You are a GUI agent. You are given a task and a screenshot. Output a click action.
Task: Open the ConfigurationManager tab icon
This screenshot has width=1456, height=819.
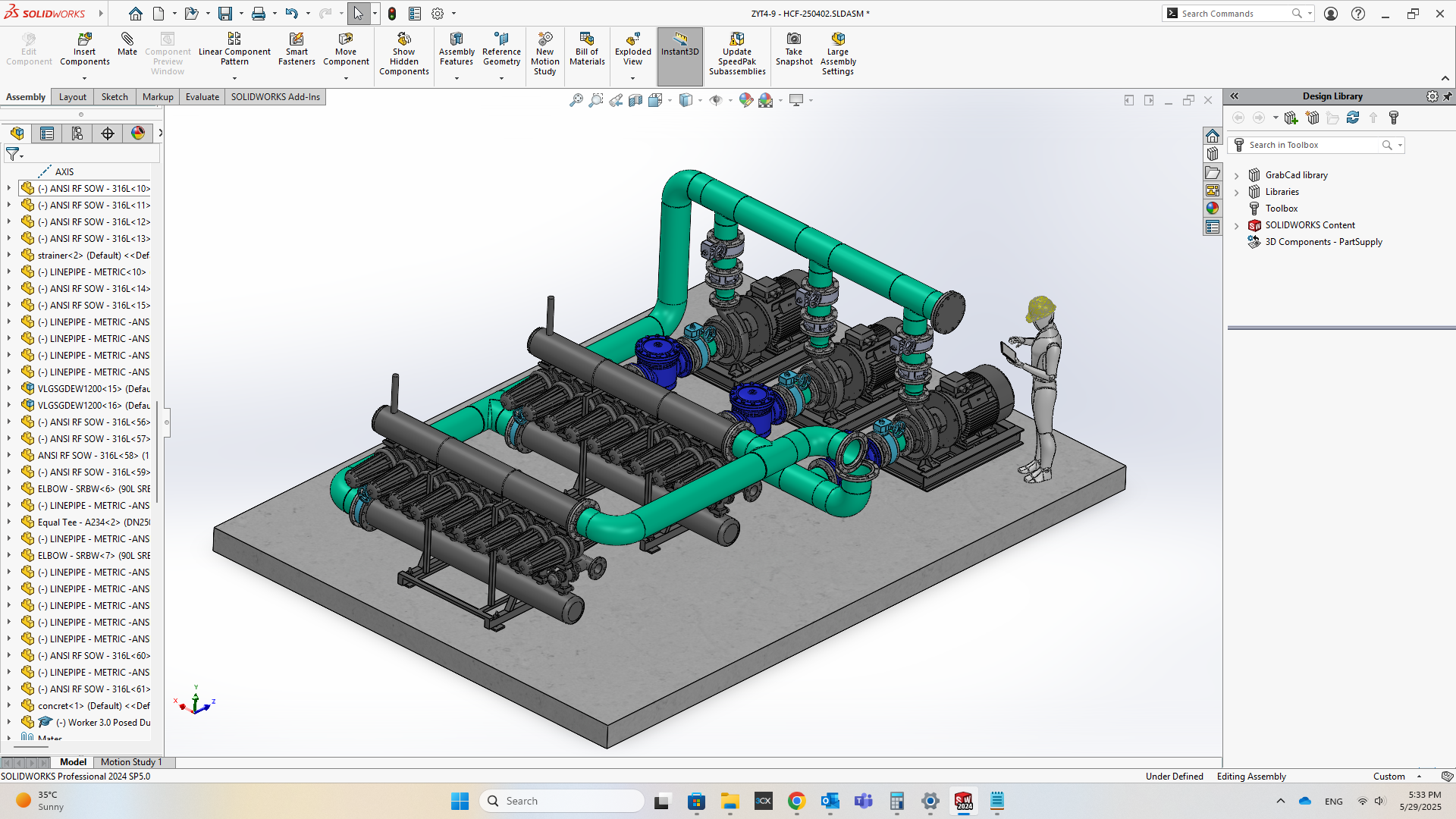[x=77, y=133]
